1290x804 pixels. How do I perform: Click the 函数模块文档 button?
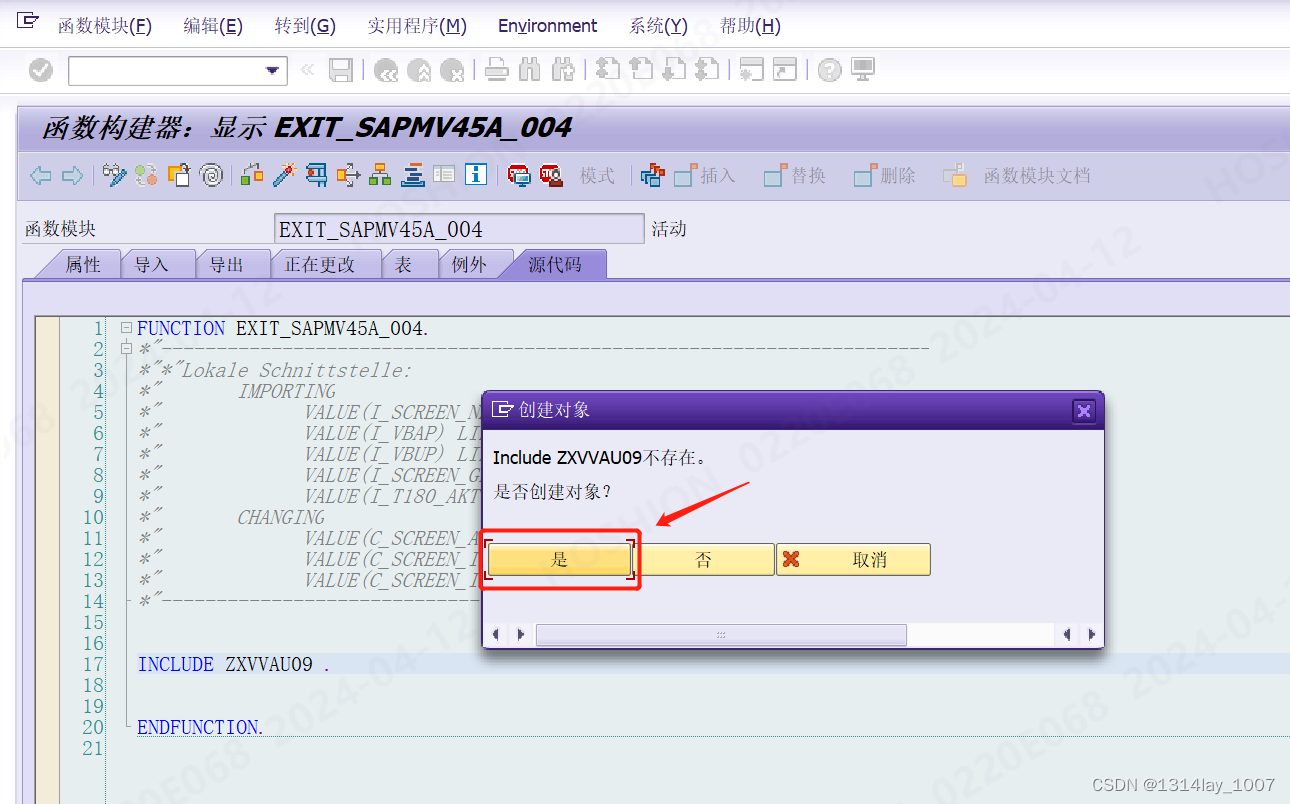tap(1017, 176)
